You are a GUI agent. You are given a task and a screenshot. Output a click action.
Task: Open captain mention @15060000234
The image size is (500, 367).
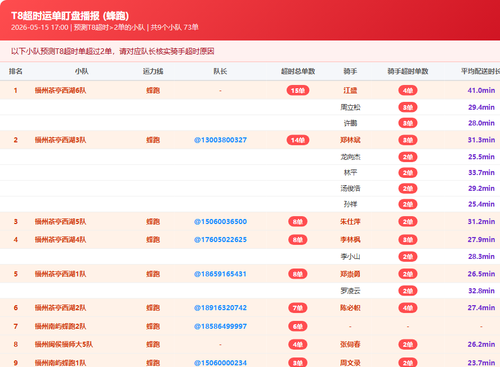click(220, 363)
